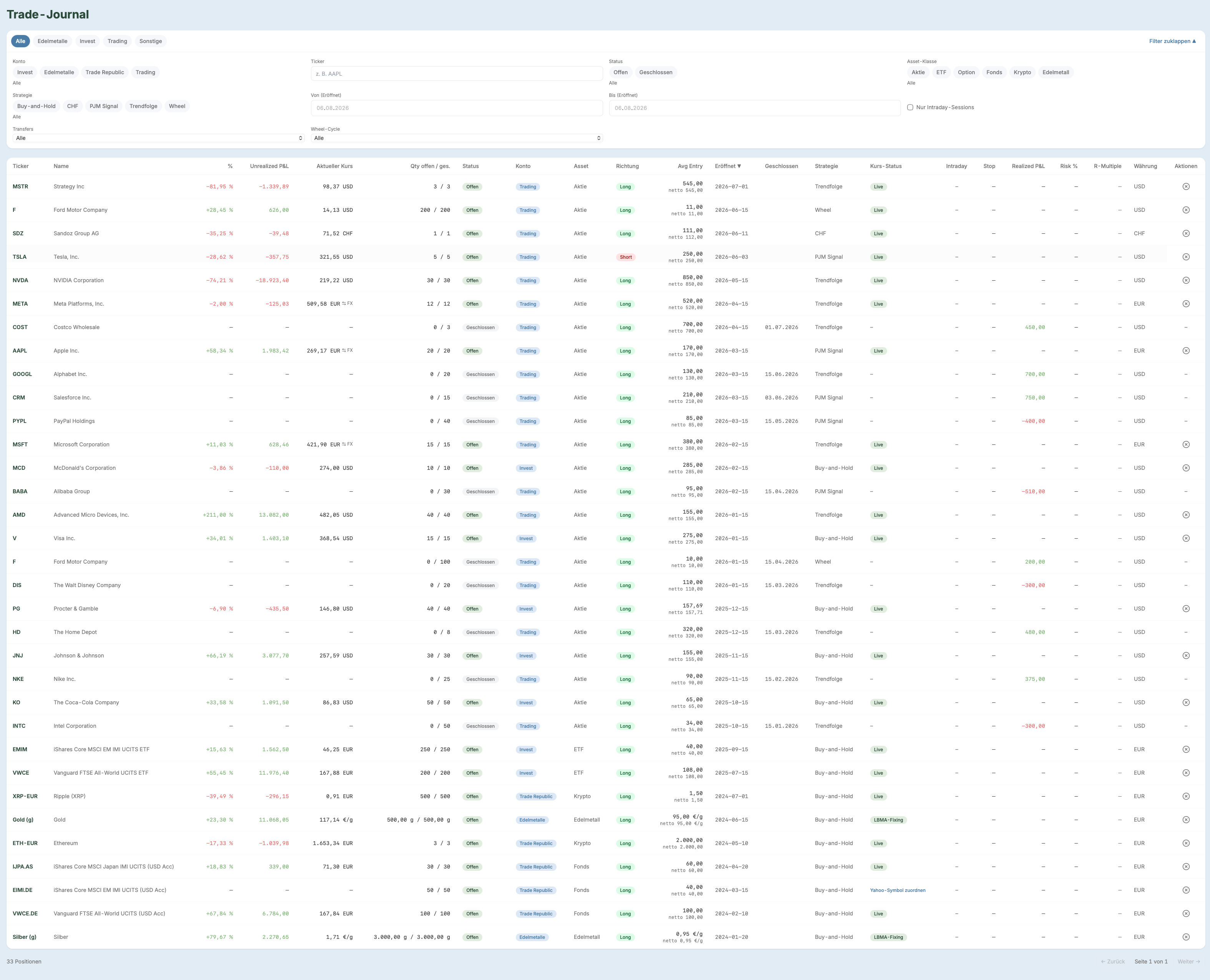
Task: Switch to the Sonstige tab
Action: (151, 41)
